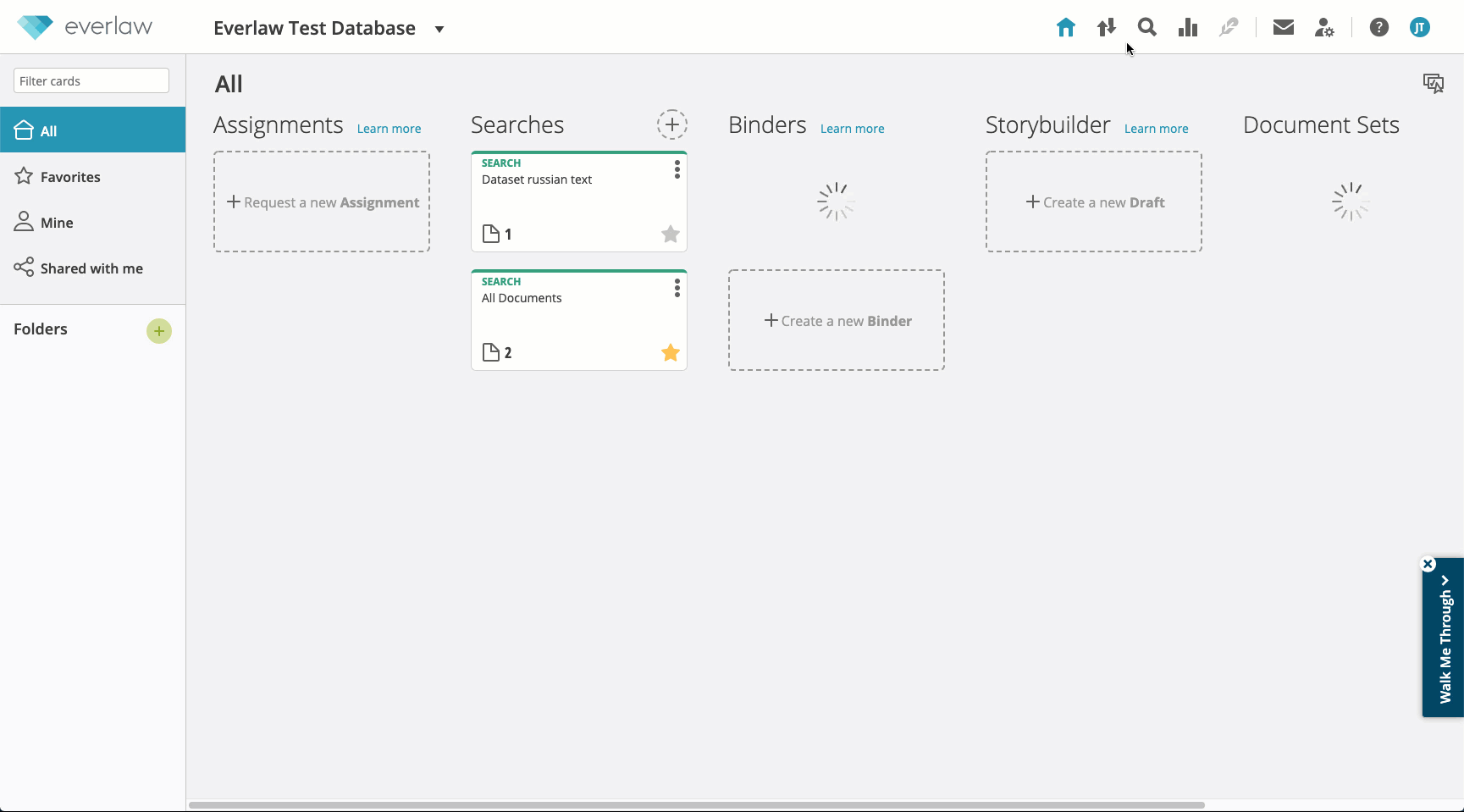Click the Document Sets column heading

point(1321,125)
